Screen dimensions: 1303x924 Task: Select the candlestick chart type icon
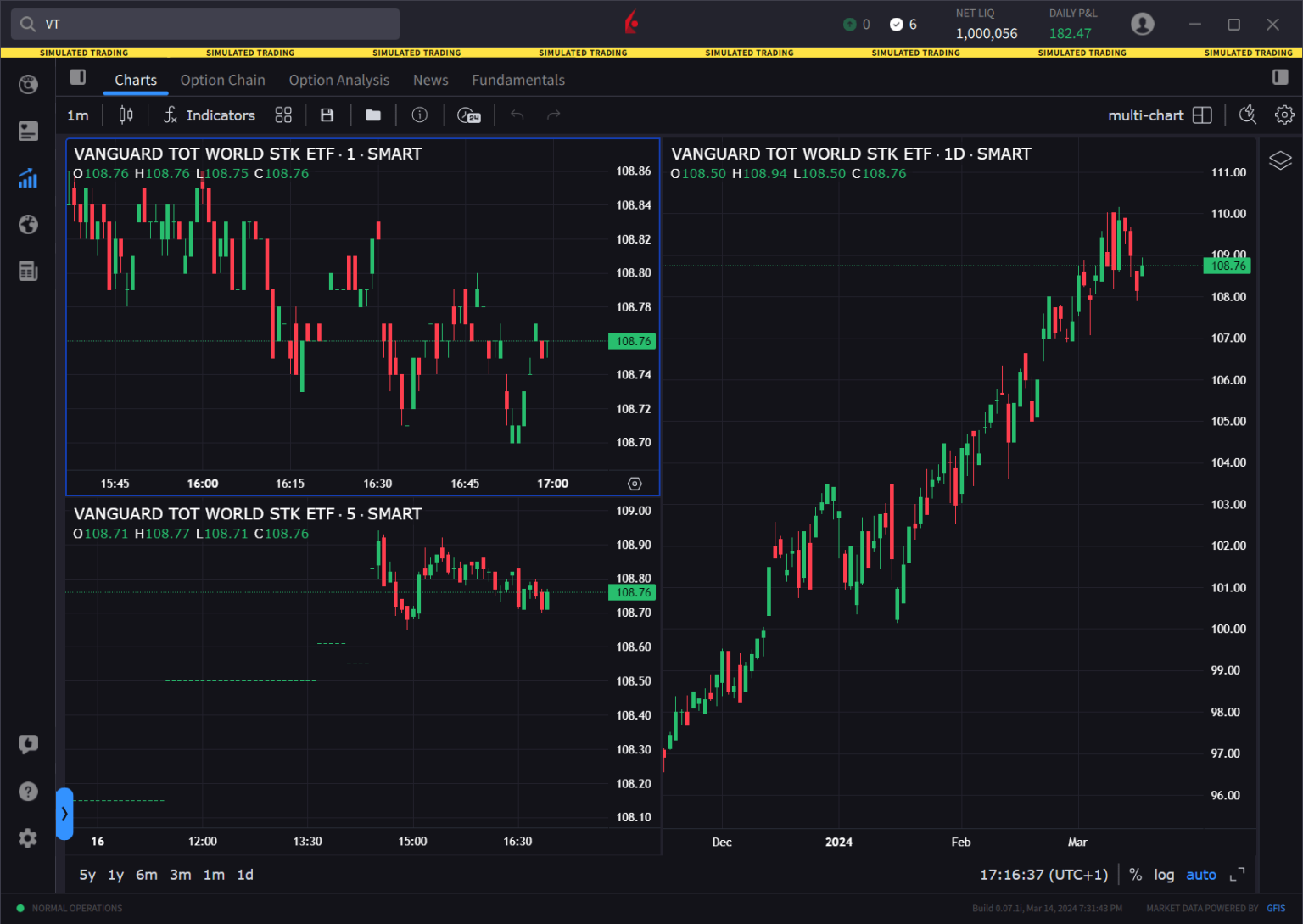(x=126, y=115)
